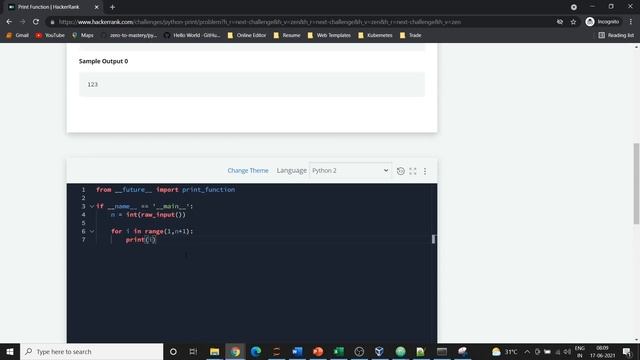Open the Trade bookmark folder
This screenshot has width=640, height=360.
tap(411, 35)
